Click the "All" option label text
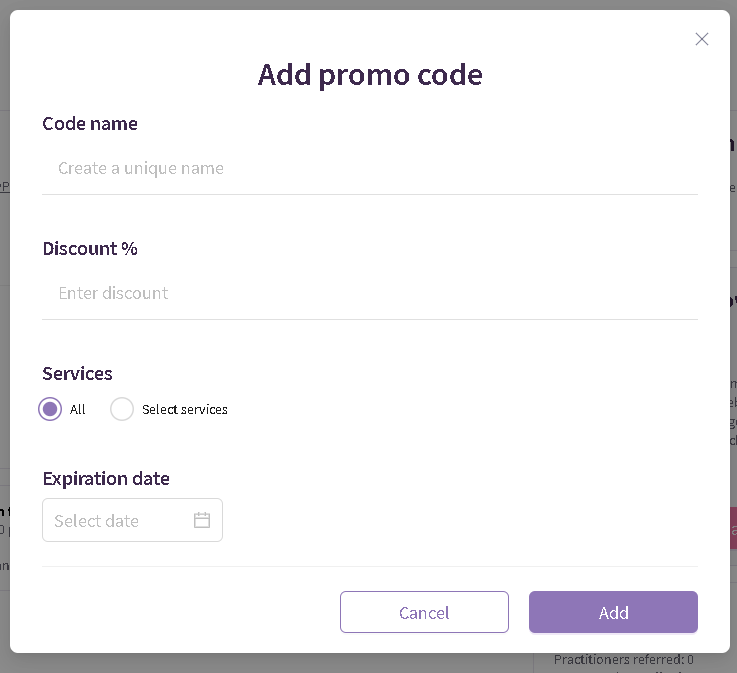 [x=78, y=410]
